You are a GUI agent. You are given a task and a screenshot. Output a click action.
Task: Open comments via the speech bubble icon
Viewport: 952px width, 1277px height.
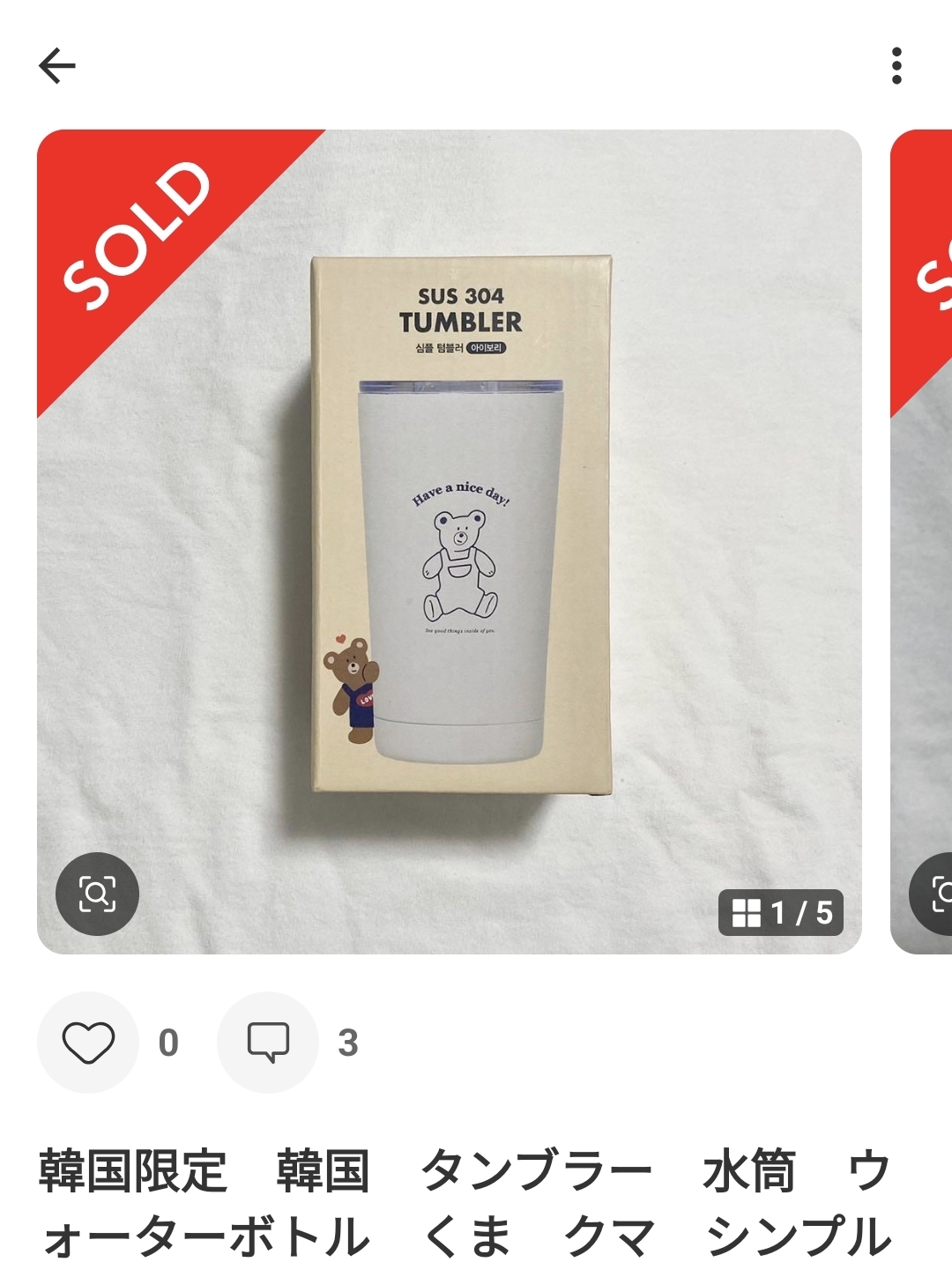click(268, 1043)
